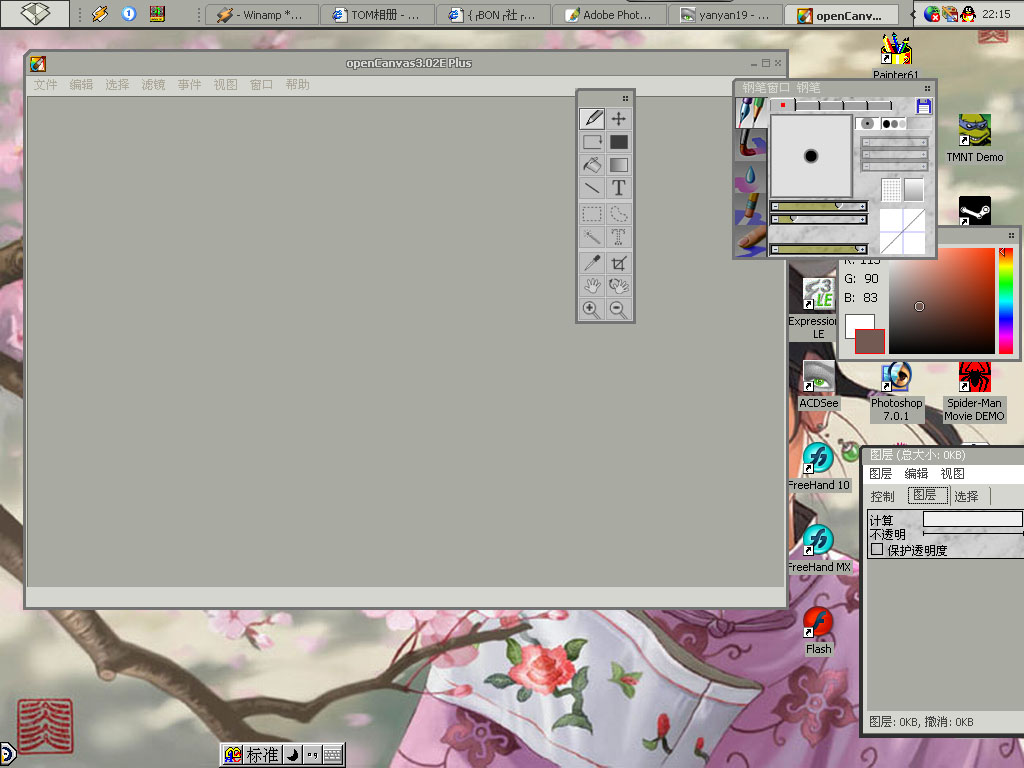Open the 视图 menu in layers panel

click(x=952, y=473)
